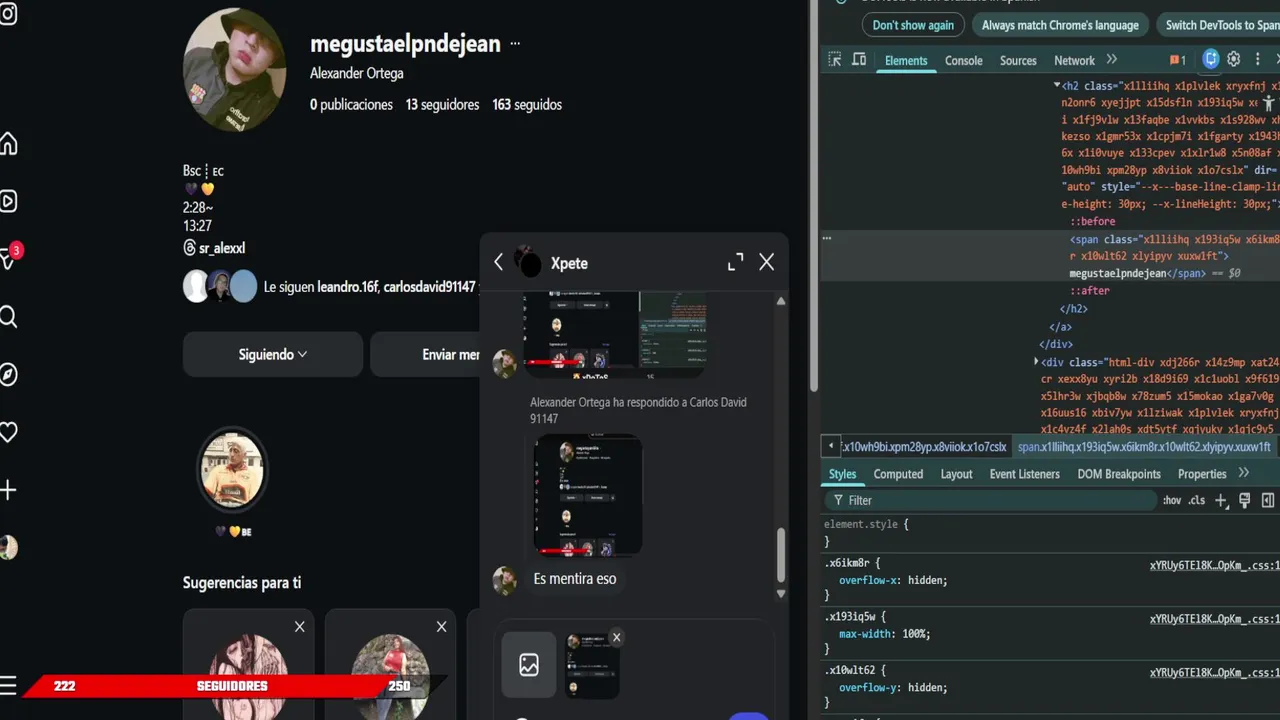Open the 13 seguidores list
1280x720 pixels.
[x=442, y=104]
